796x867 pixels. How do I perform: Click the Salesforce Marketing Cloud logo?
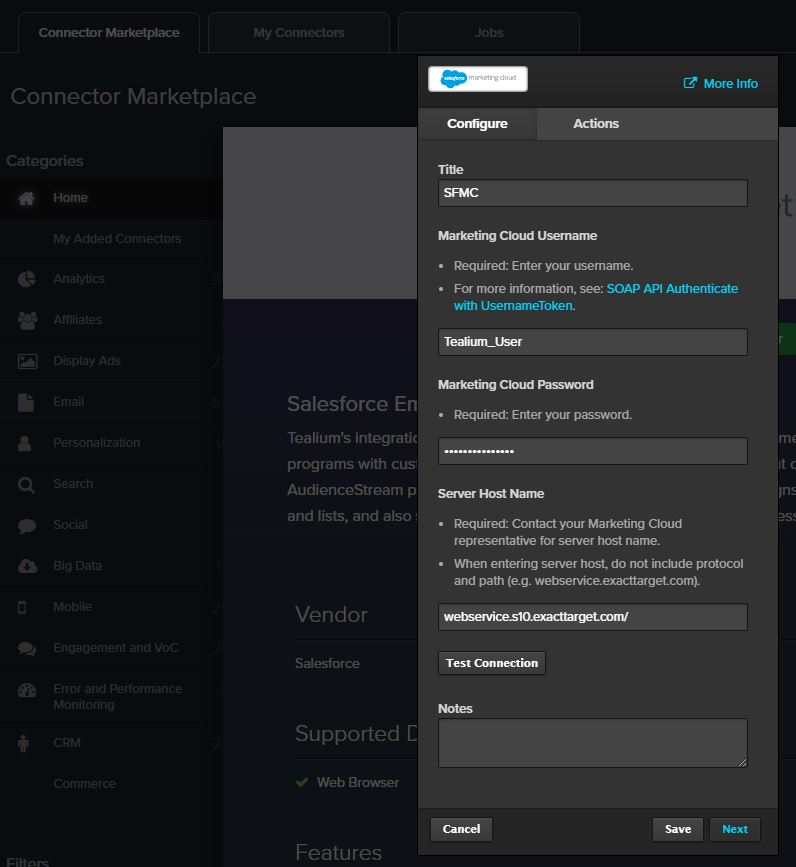[477, 77]
